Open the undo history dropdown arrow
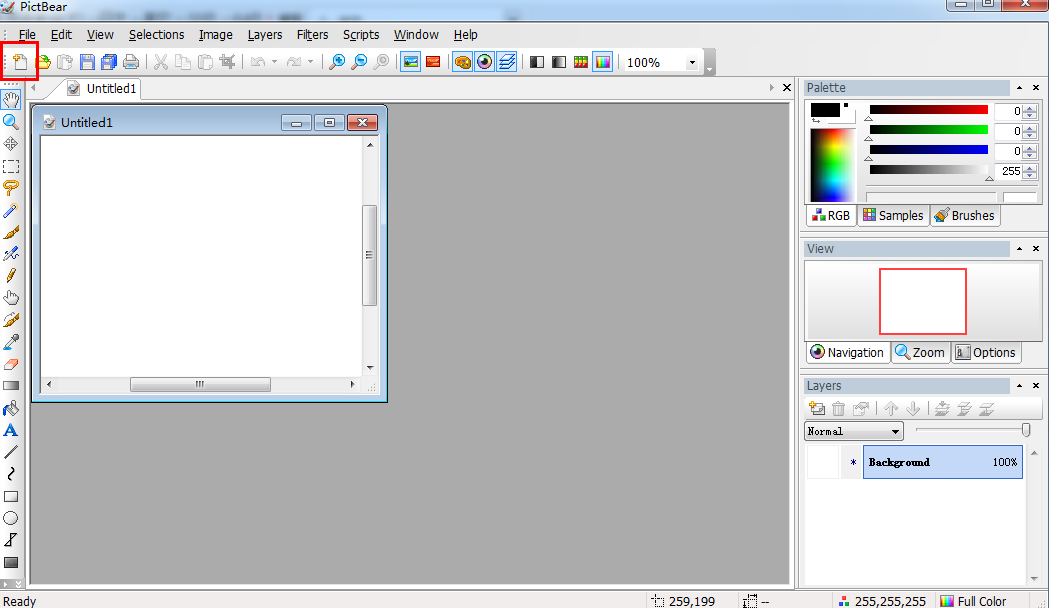Screen dimensions: 1049x608 coord(274,62)
